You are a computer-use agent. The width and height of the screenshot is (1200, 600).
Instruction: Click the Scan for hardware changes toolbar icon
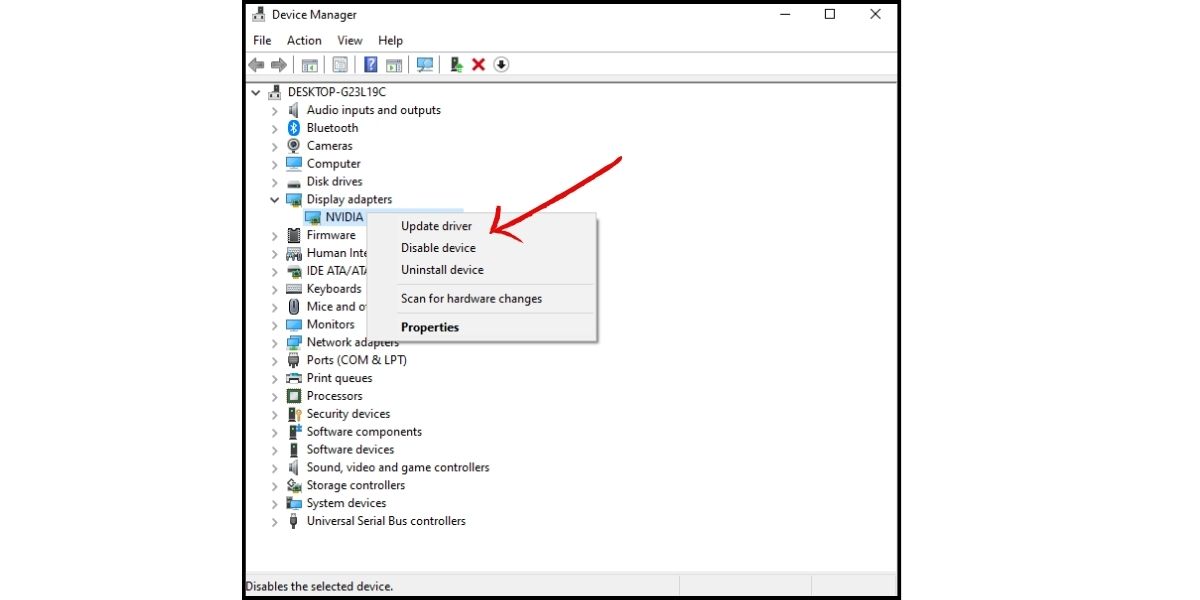[425, 64]
